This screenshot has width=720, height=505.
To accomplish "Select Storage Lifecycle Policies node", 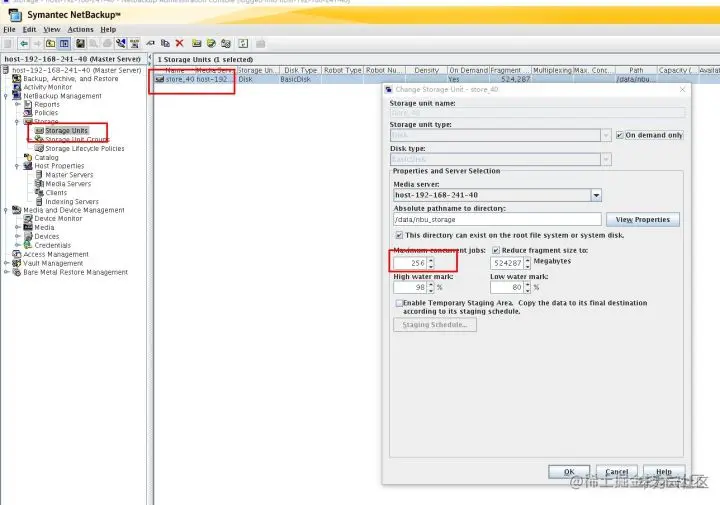I will (x=84, y=149).
